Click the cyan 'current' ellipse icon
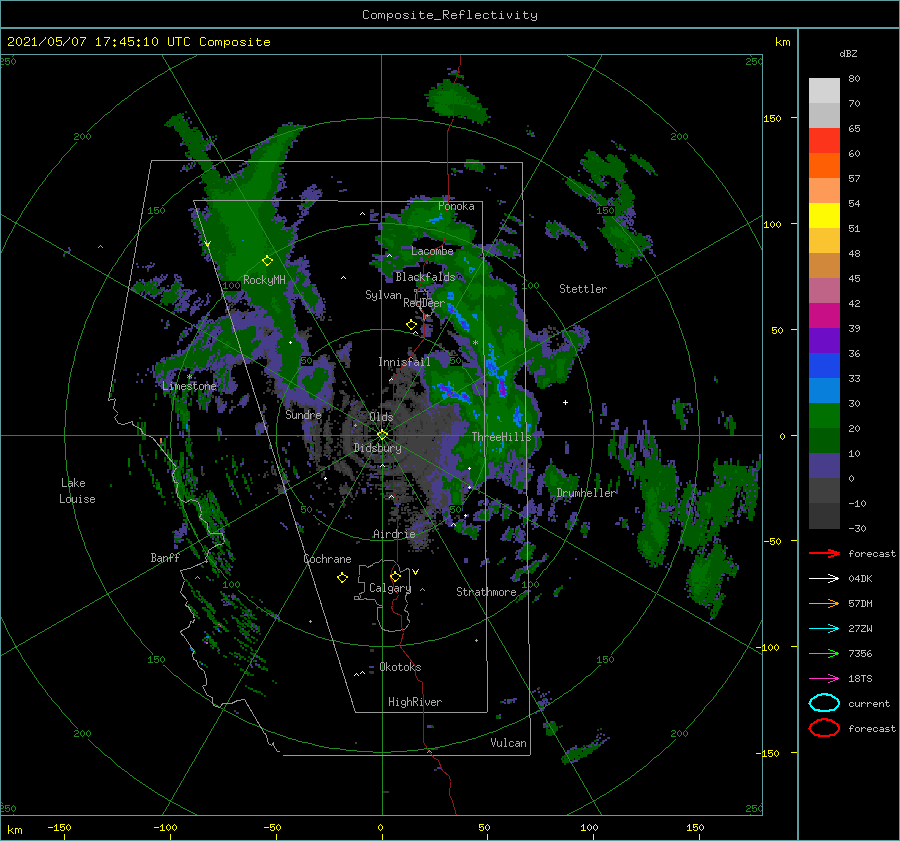This screenshot has height=841, width=900. click(x=824, y=703)
